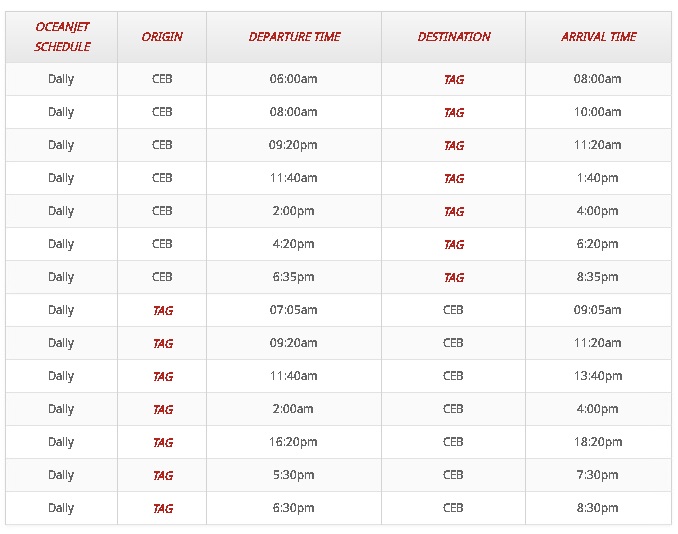
Task: Click TAG origin for 07:05am departure
Action: pos(163,310)
